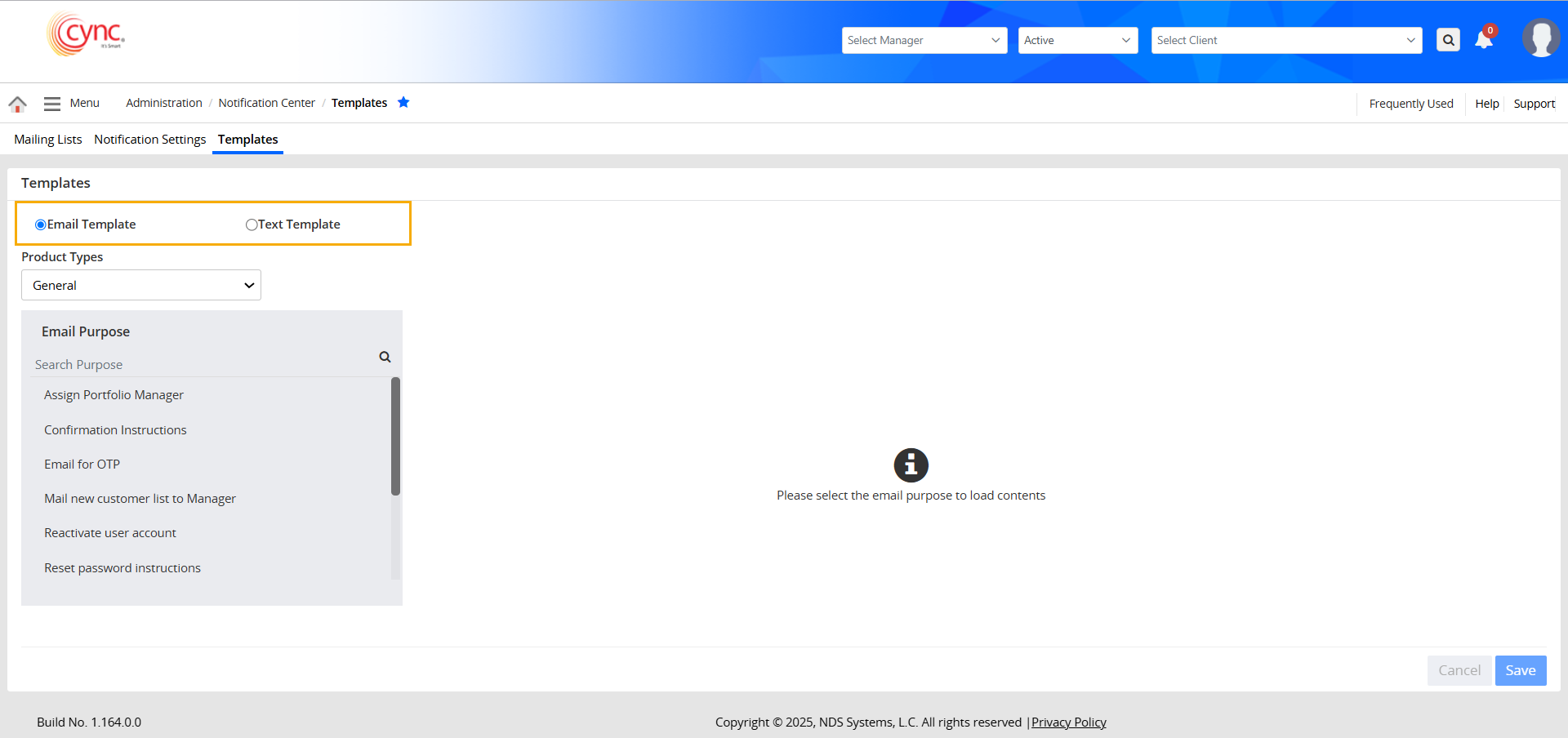Click the Email Purpose list scrollbar

395,436
